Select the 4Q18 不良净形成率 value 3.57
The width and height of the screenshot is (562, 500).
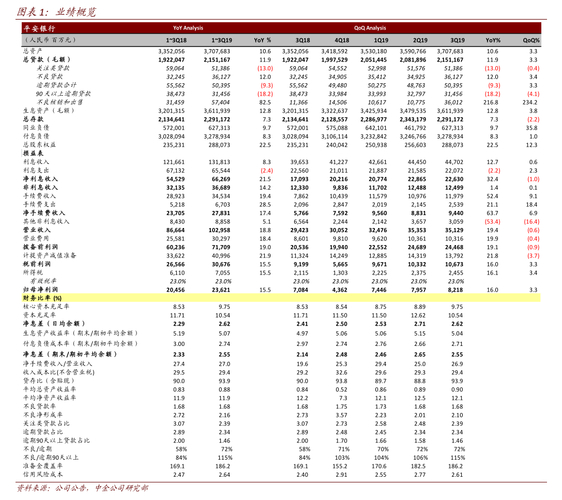(x=342, y=415)
